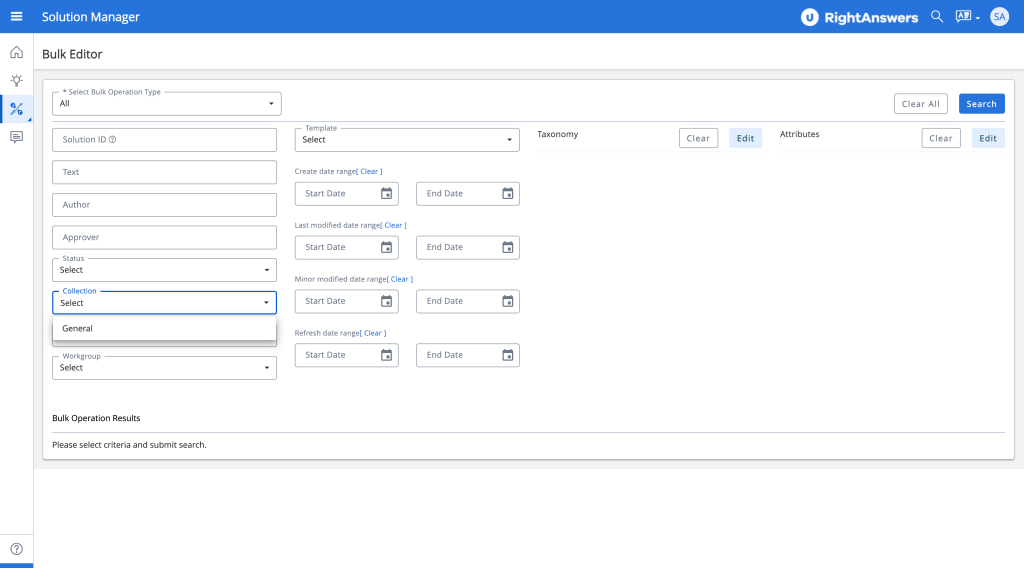
Task: Open calendar for Last modified End Date
Action: coord(507,247)
